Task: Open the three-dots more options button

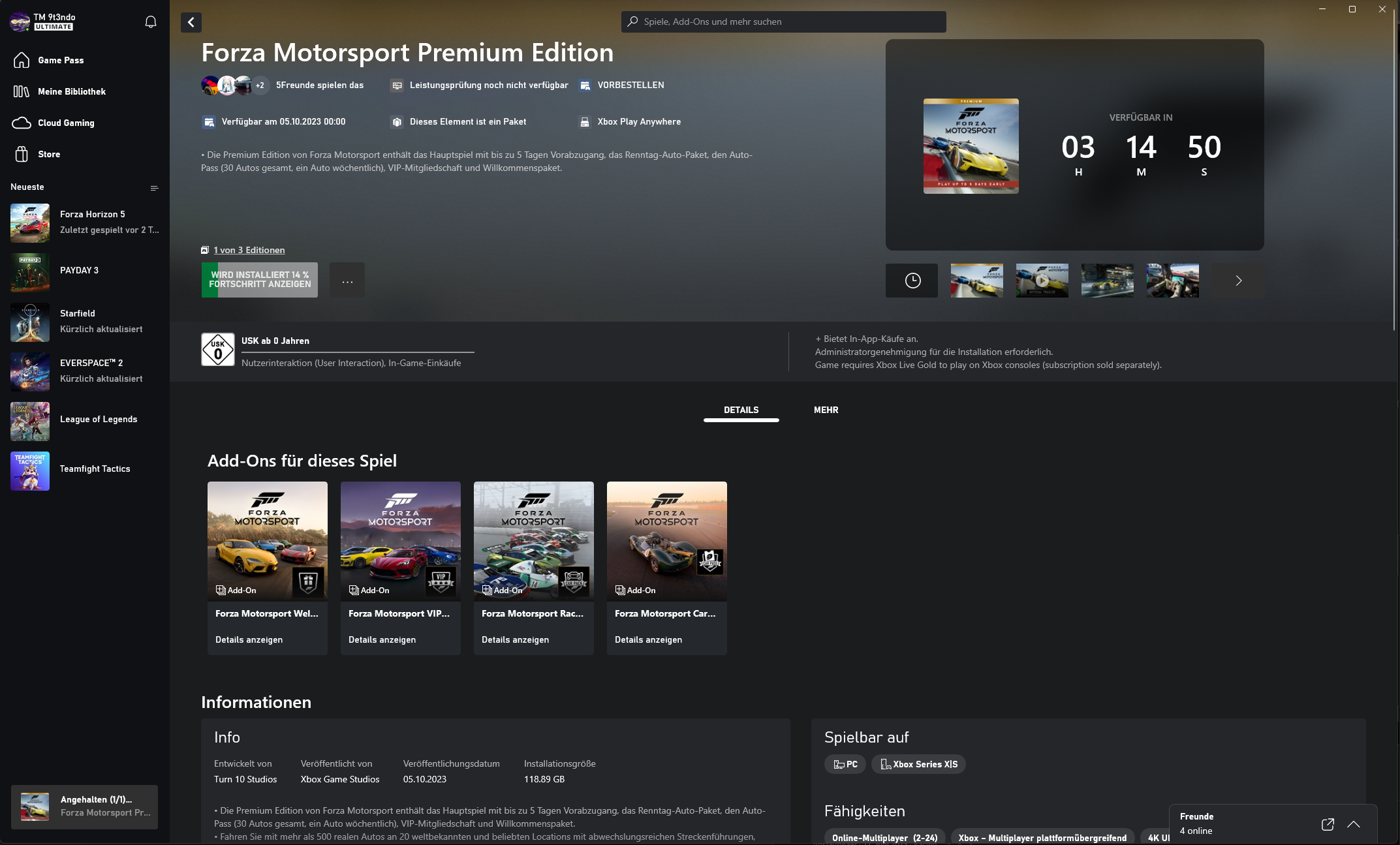Action: point(347,281)
